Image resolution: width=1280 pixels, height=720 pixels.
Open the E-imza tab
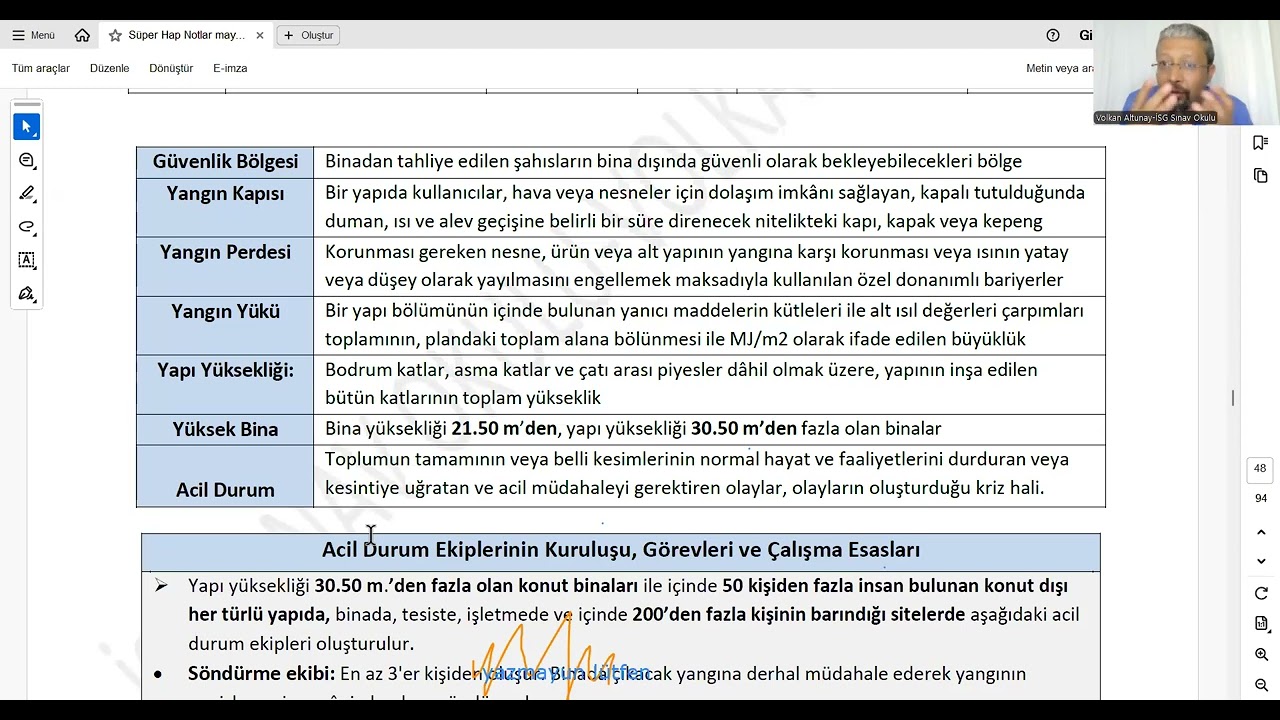coord(230,68)
